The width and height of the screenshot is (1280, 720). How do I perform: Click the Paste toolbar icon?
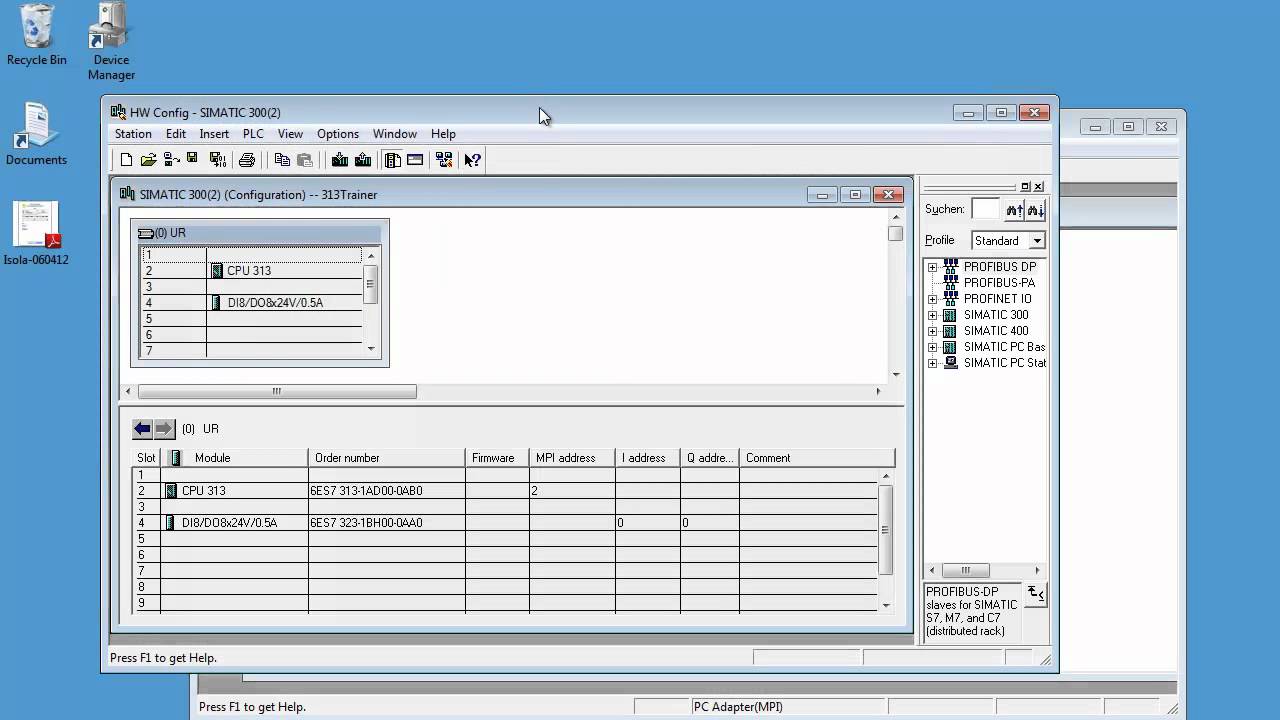(305, 160)
